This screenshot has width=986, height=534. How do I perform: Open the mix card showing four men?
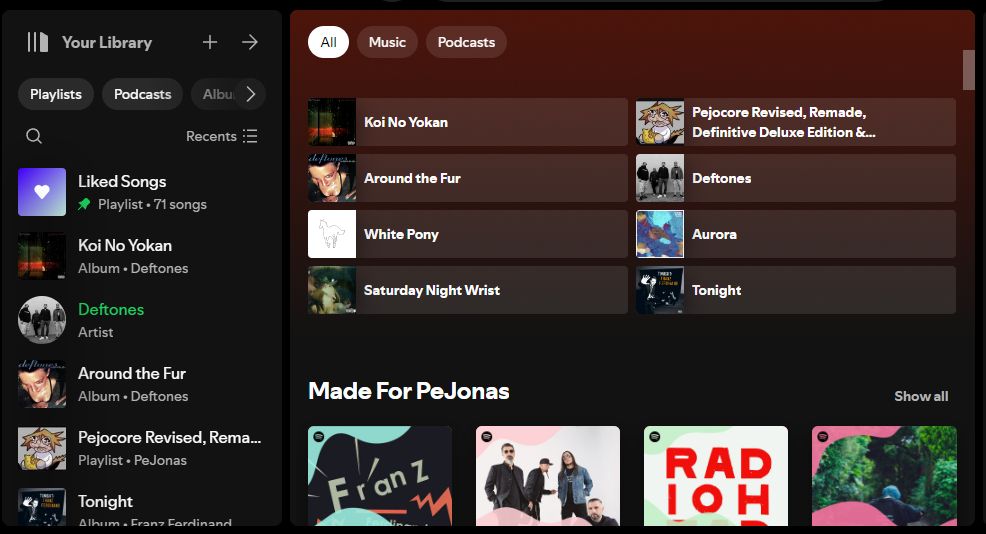click(x=548, y=476)
